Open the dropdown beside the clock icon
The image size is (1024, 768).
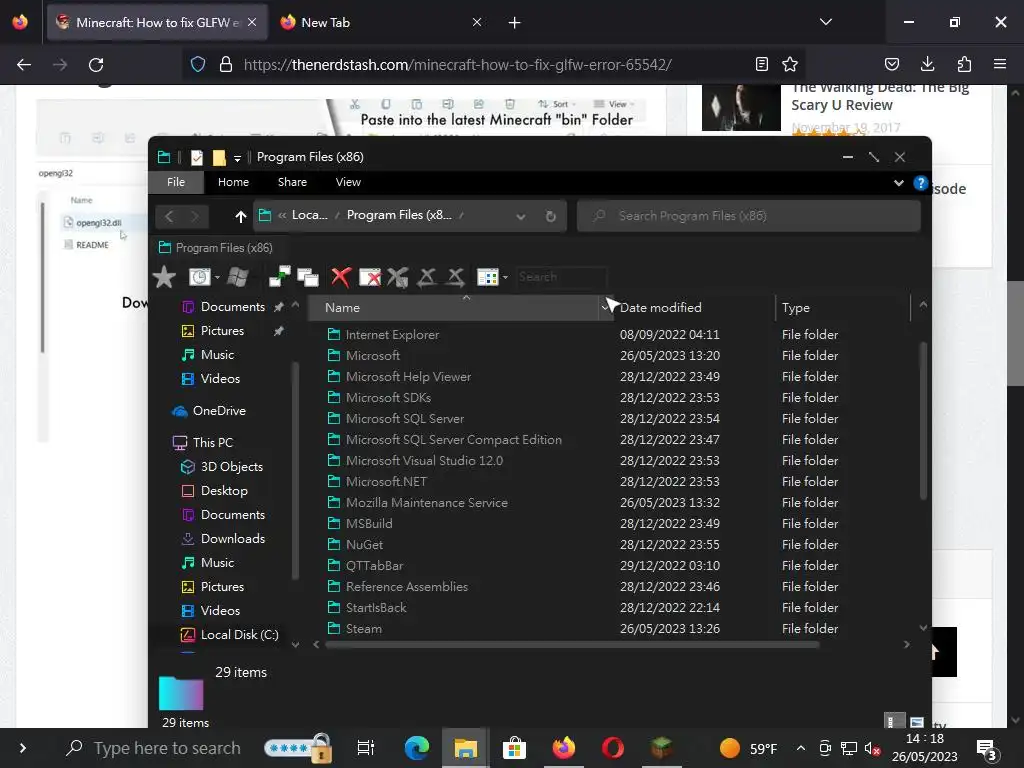tap(217, 278)
